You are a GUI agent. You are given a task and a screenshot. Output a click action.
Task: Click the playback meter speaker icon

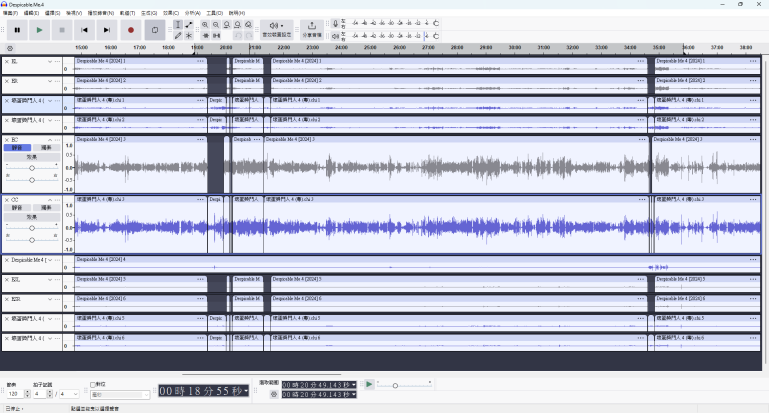335,36
